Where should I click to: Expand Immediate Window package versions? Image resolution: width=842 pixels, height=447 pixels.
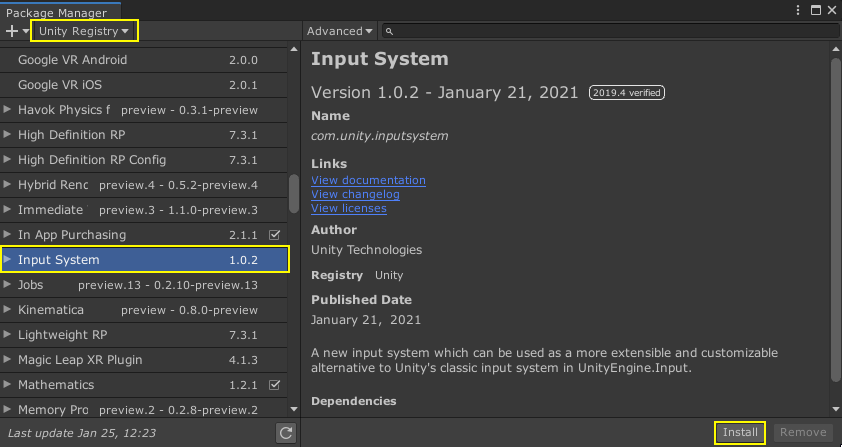tap(7, 210)
